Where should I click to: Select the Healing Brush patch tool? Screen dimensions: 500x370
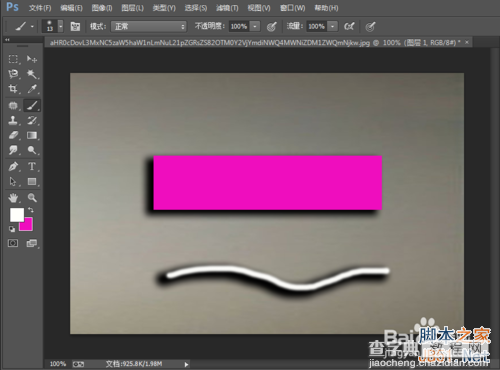pyautogui.click(x=13, y=106)
